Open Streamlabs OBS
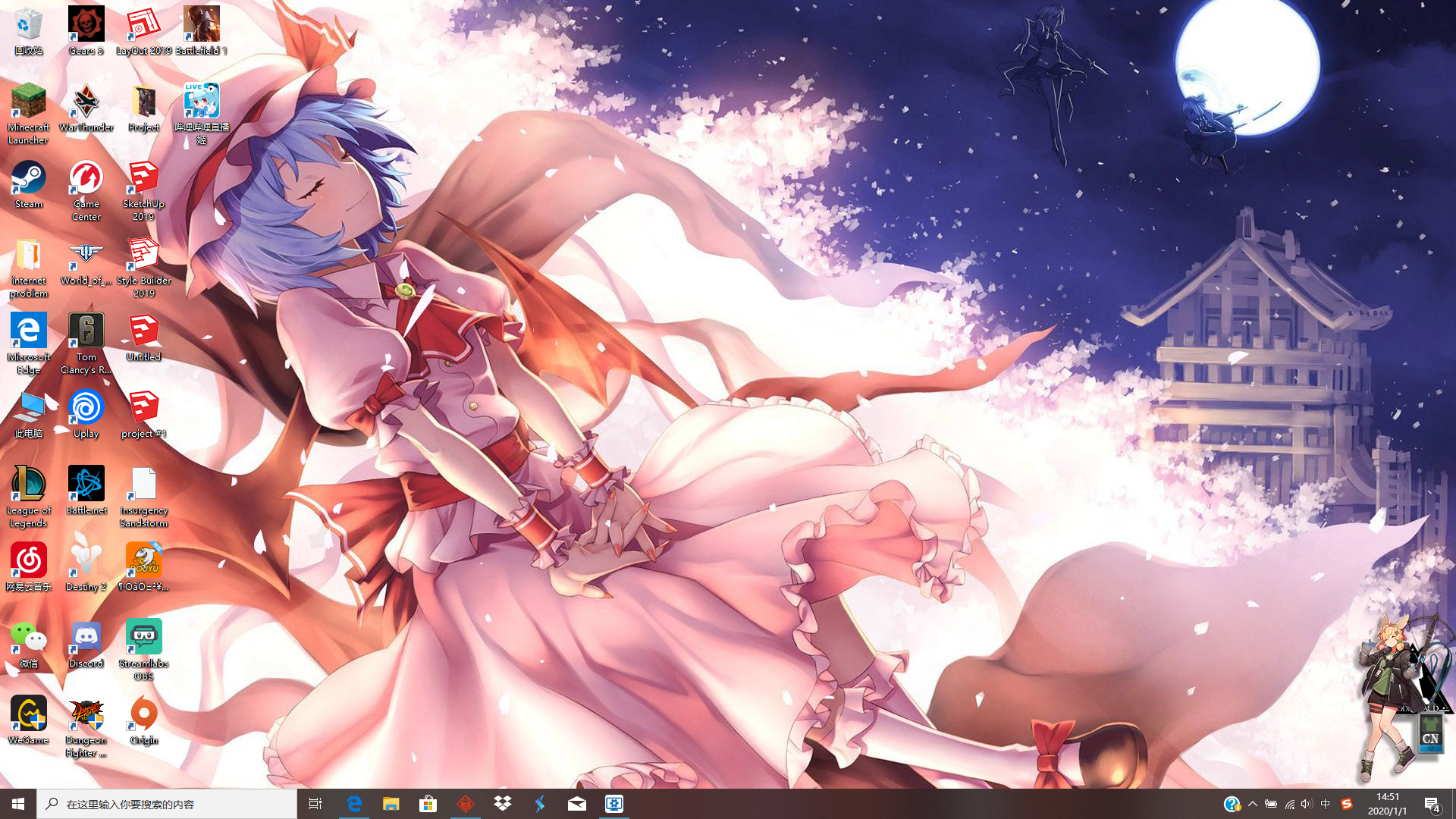This screenshot has width=1456, height=819. (x=143, y=637)
